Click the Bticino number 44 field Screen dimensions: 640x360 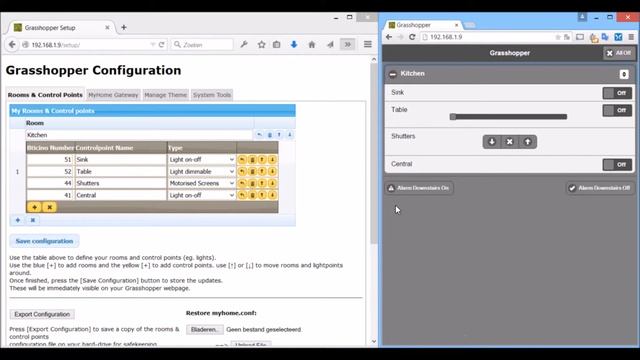tap(50, 183)
